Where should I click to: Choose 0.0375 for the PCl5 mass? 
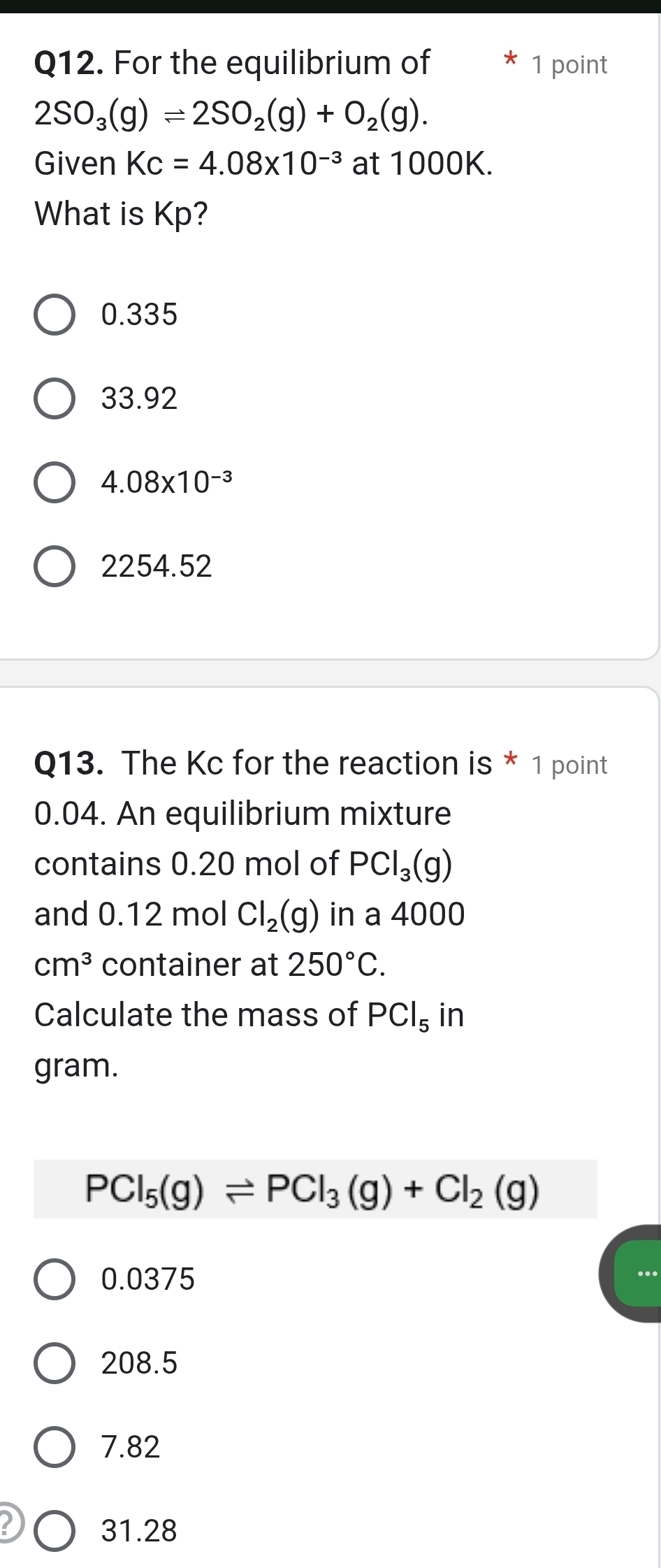[55, 1279]
